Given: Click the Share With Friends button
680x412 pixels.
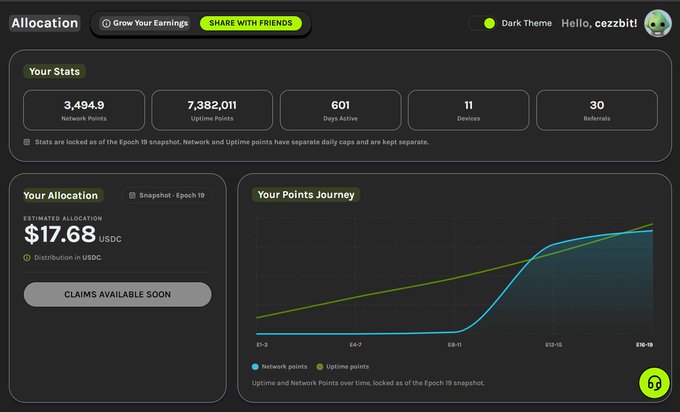Looking at the screenshot, I should click(251, 23).
